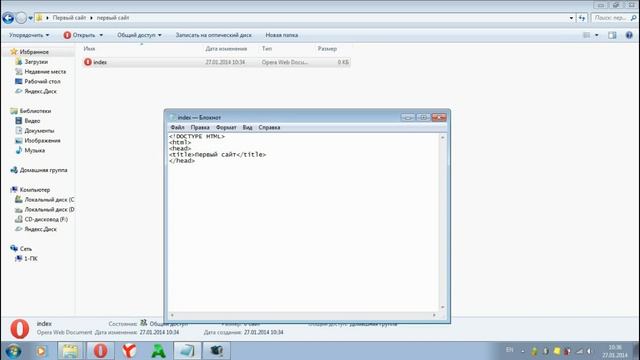
Task: Click the Explorer help question icon
Action: (629, 35)
